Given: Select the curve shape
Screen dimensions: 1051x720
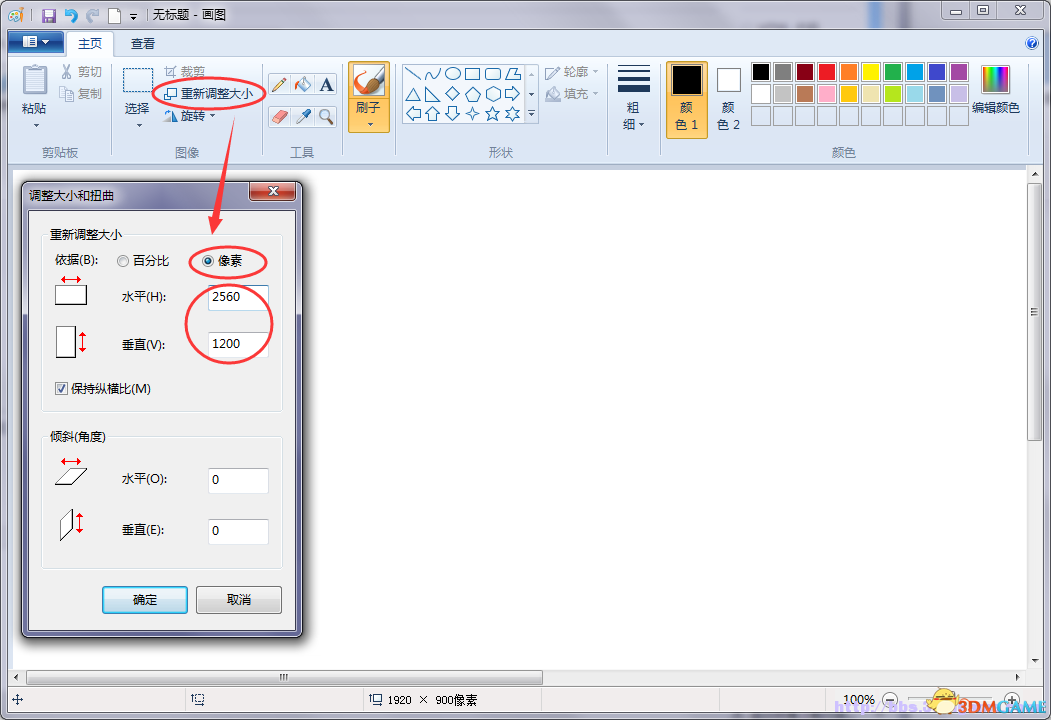Looking at the screenshot, I should click(x=433, y=74).
